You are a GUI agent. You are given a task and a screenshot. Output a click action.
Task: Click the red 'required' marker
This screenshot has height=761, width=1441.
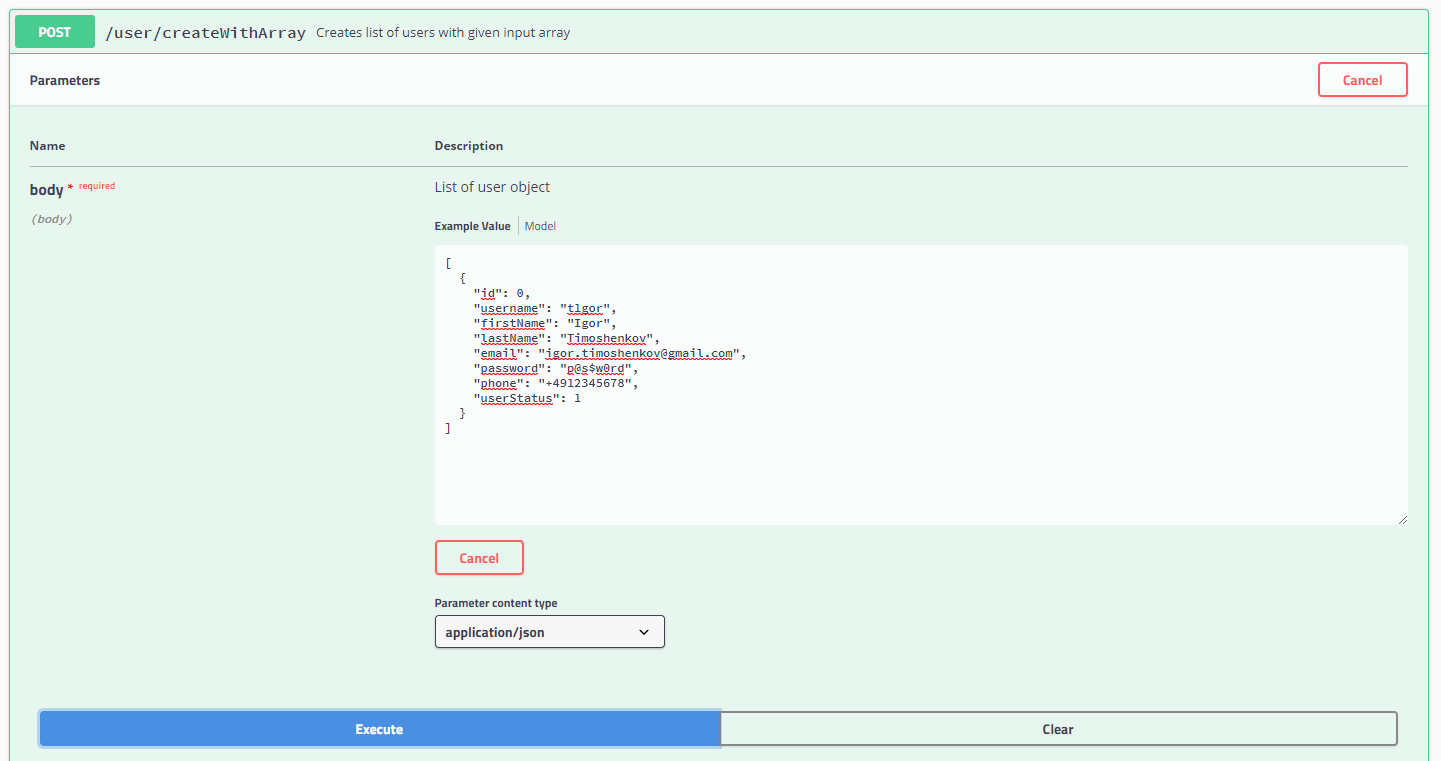[97, 186]
